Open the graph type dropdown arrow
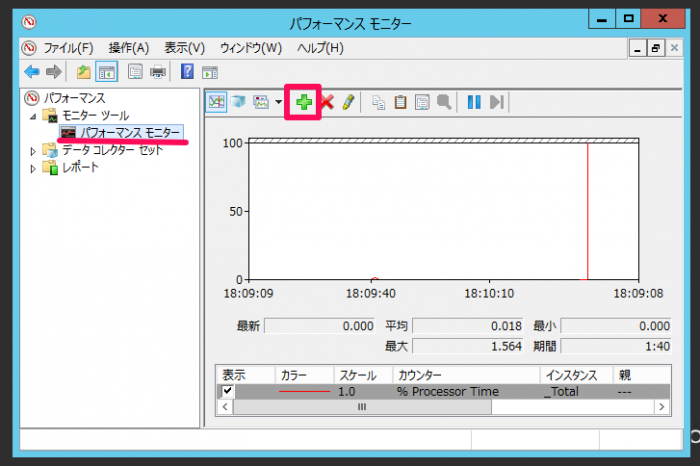The image size is (700, 466). 279,102
